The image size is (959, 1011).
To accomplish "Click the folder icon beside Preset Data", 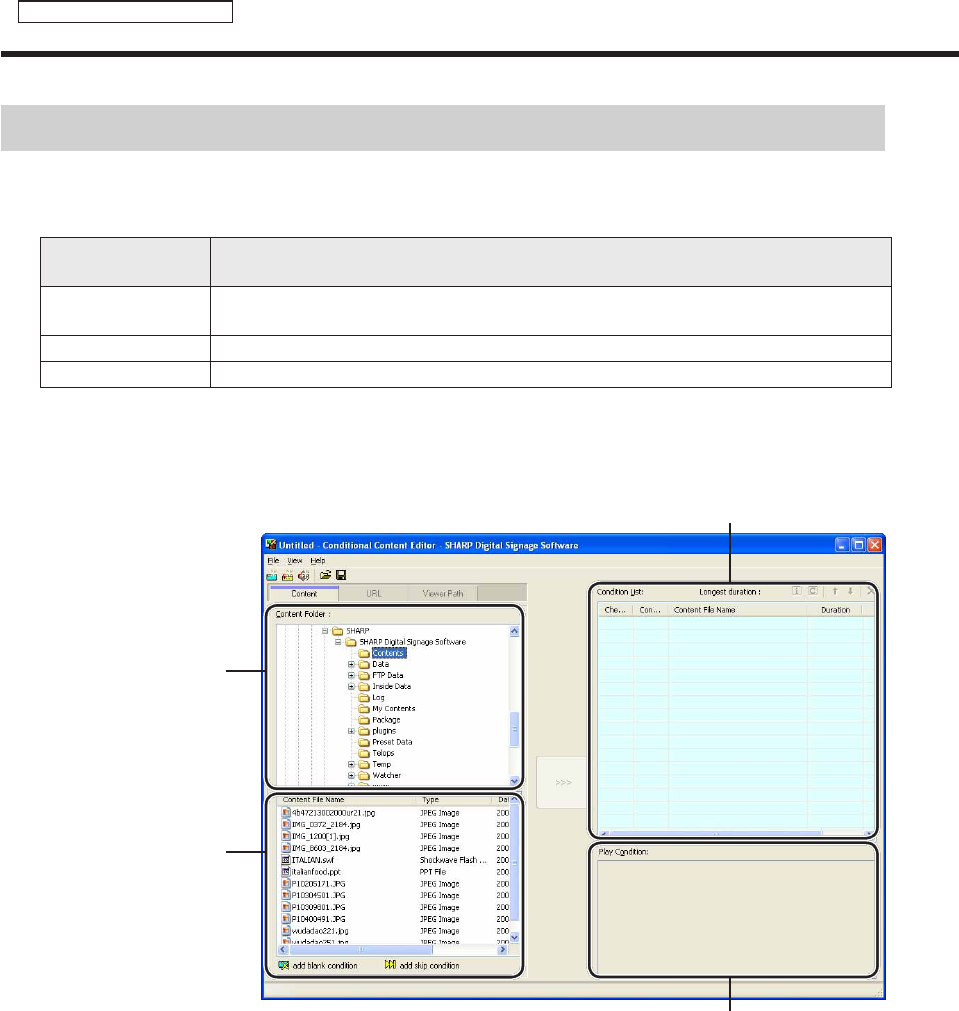I will [x=364, y=742].
